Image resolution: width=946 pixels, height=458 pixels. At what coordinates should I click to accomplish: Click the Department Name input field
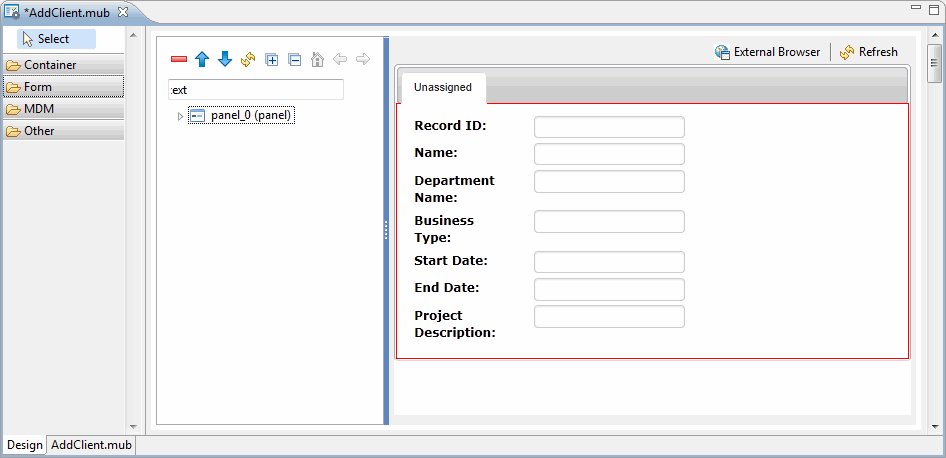tap(609, 182)
